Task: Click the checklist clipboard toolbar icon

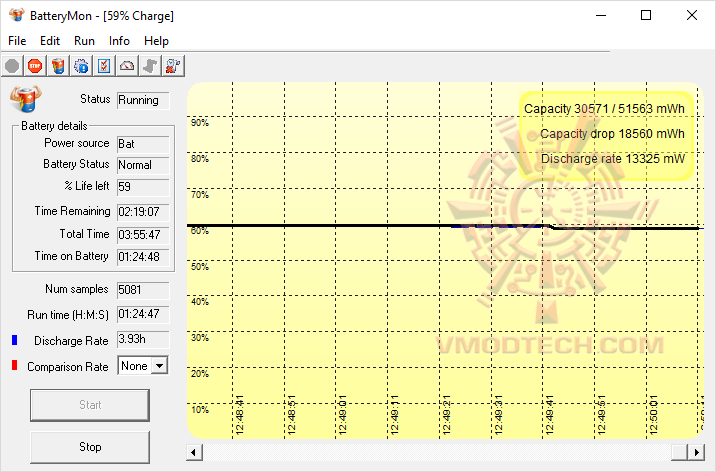Action: (x=104, y=66)
